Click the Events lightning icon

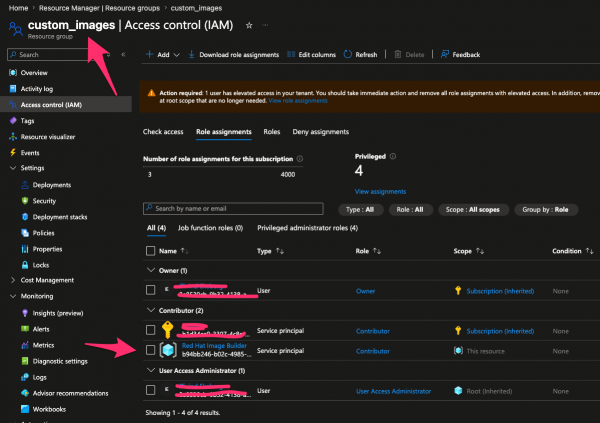pyautogui.click(x=13, y=153)
